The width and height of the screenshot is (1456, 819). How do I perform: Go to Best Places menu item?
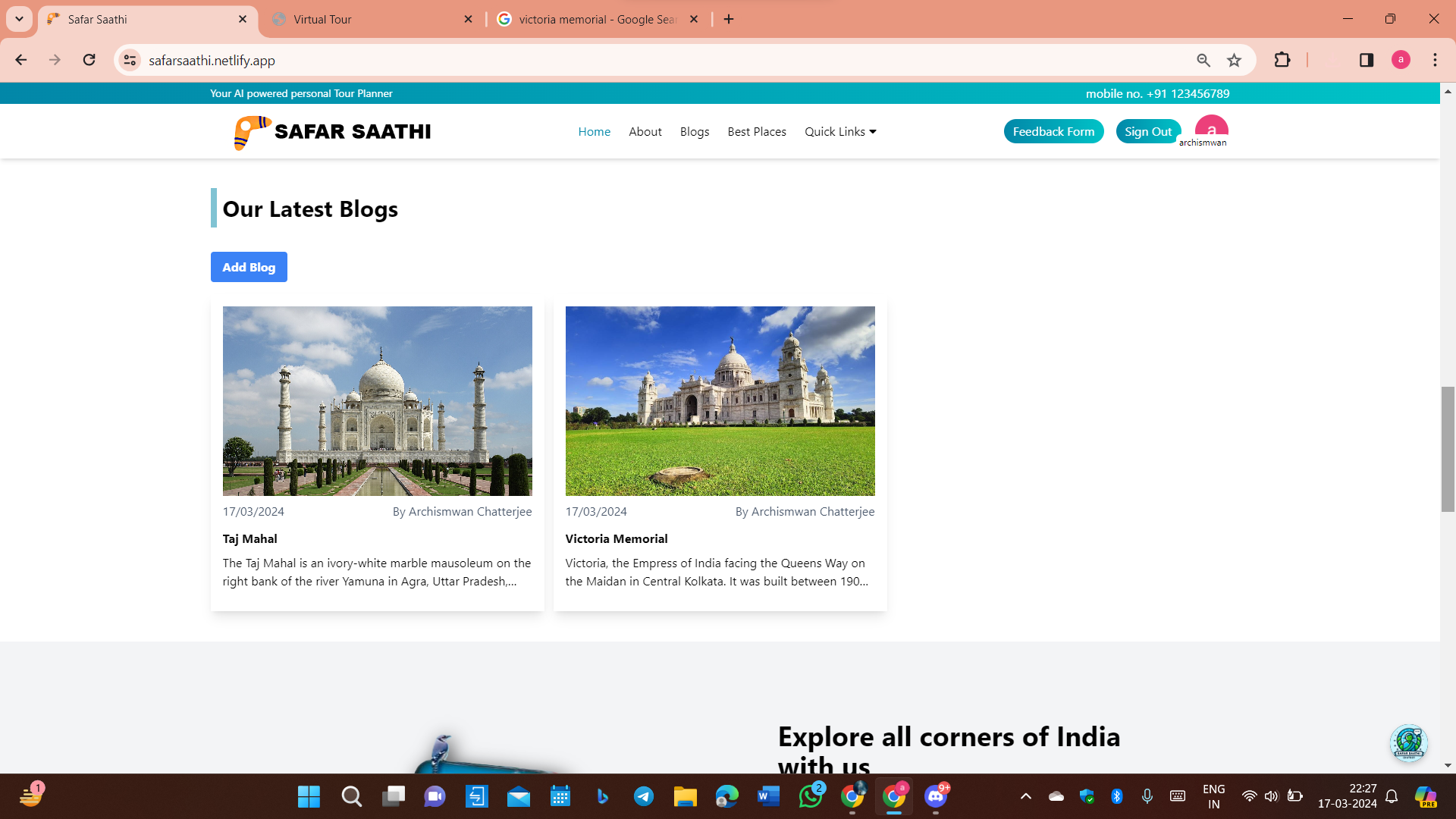pyautogui.click(x=756, y=132)
